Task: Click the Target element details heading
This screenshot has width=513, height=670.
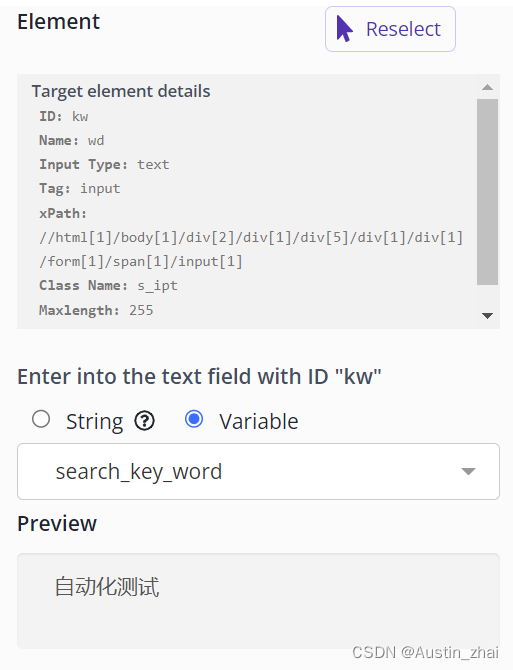Action: [x=121, y=91]
